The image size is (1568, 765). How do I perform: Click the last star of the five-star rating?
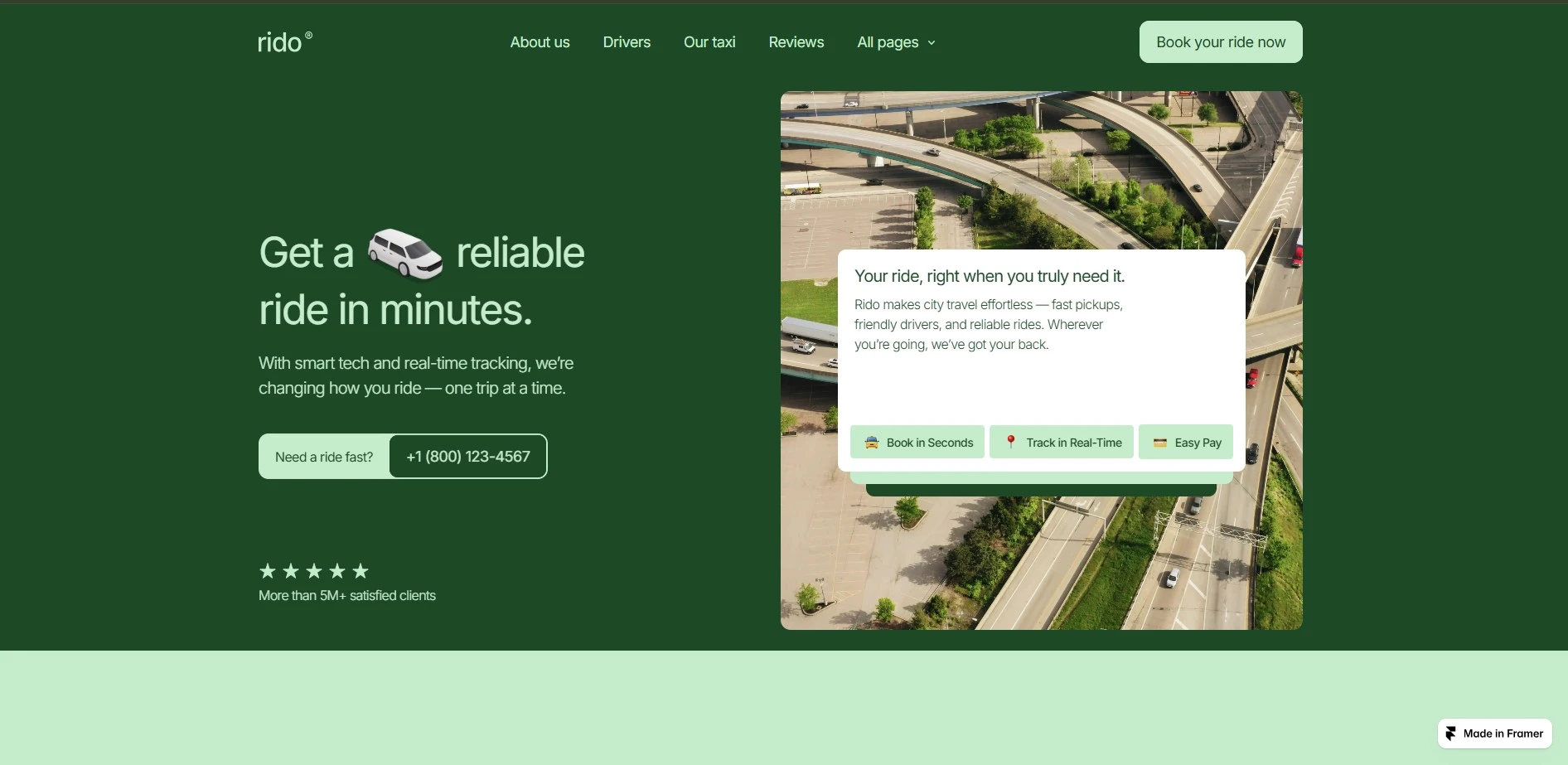360,571
